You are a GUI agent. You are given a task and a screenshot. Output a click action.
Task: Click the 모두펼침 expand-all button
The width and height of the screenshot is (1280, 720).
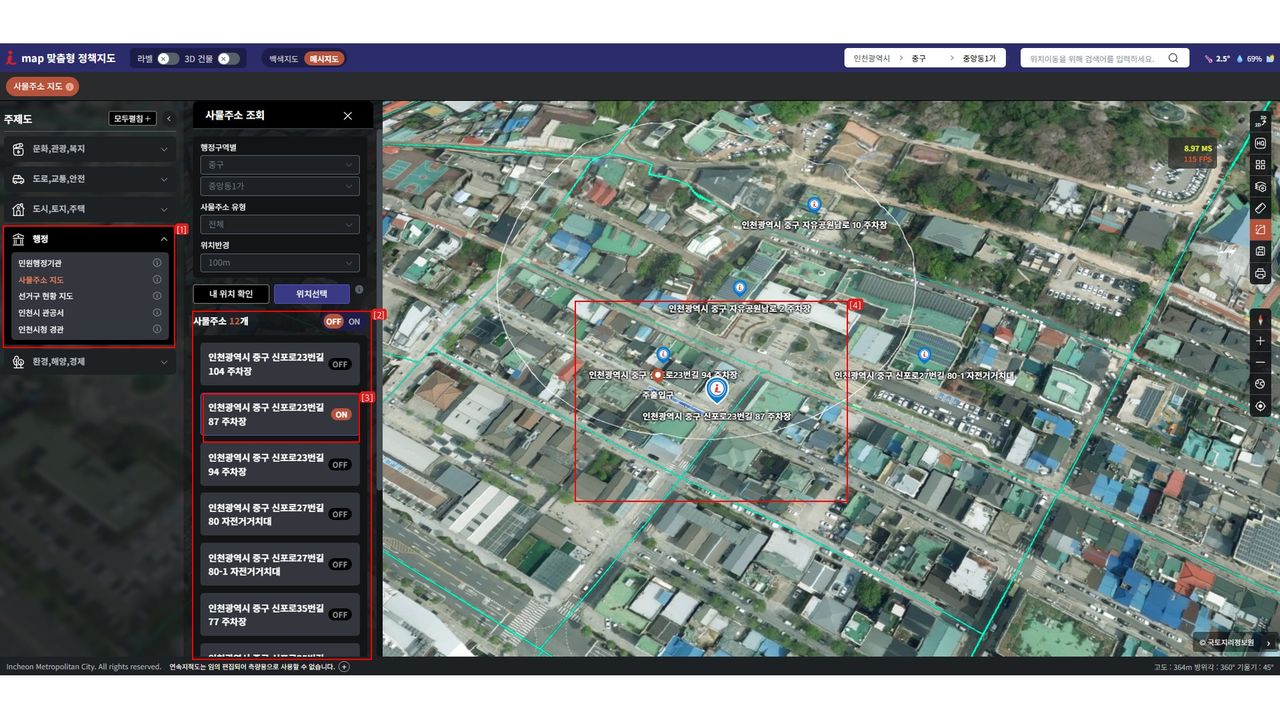[132, 119]
